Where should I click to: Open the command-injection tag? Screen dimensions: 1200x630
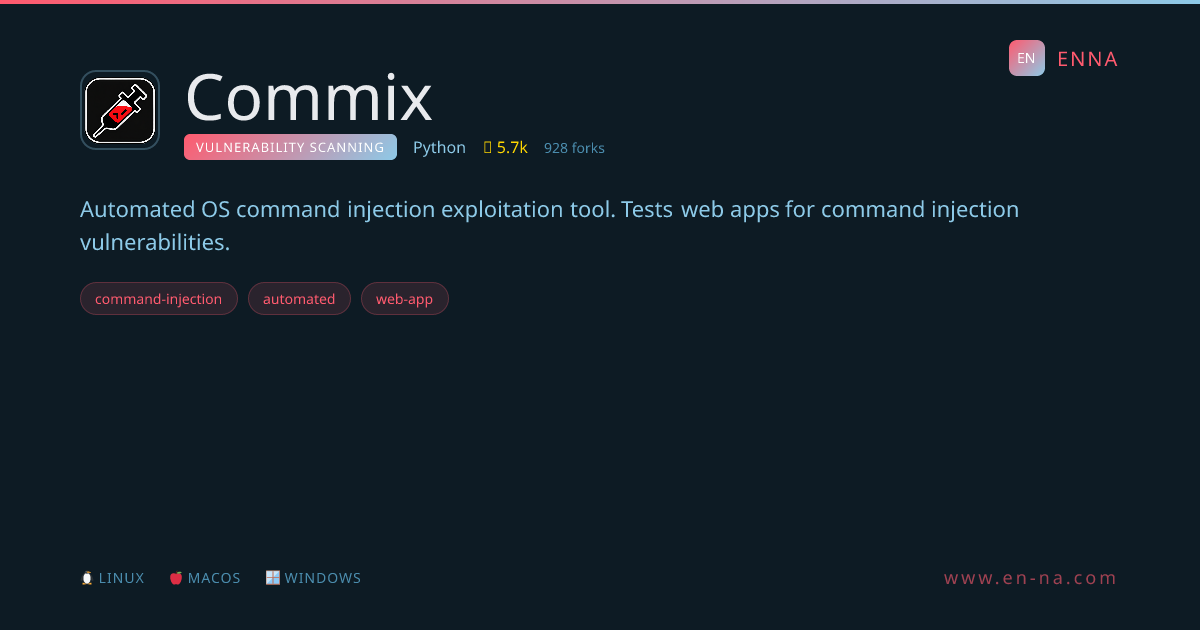(159, 299)
